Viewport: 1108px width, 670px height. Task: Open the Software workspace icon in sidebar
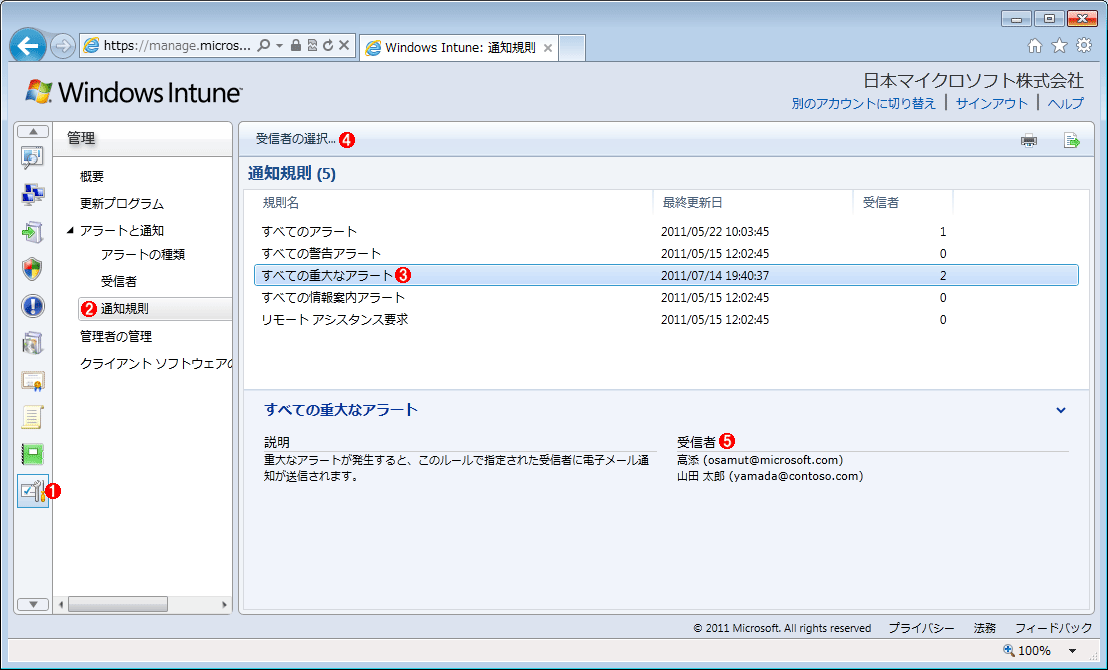click(33, 343)
